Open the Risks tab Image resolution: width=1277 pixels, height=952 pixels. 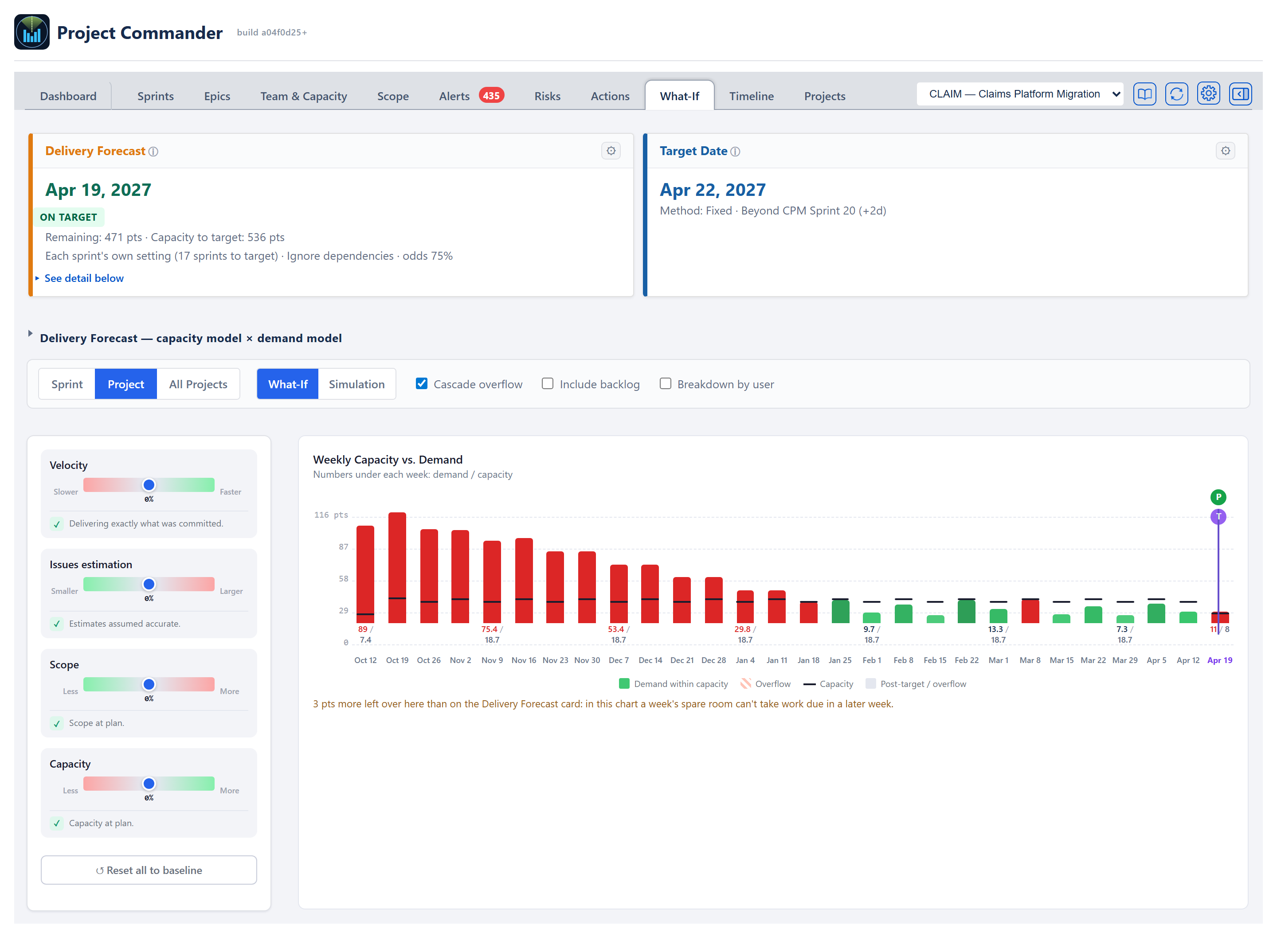[x=547, y=96]
